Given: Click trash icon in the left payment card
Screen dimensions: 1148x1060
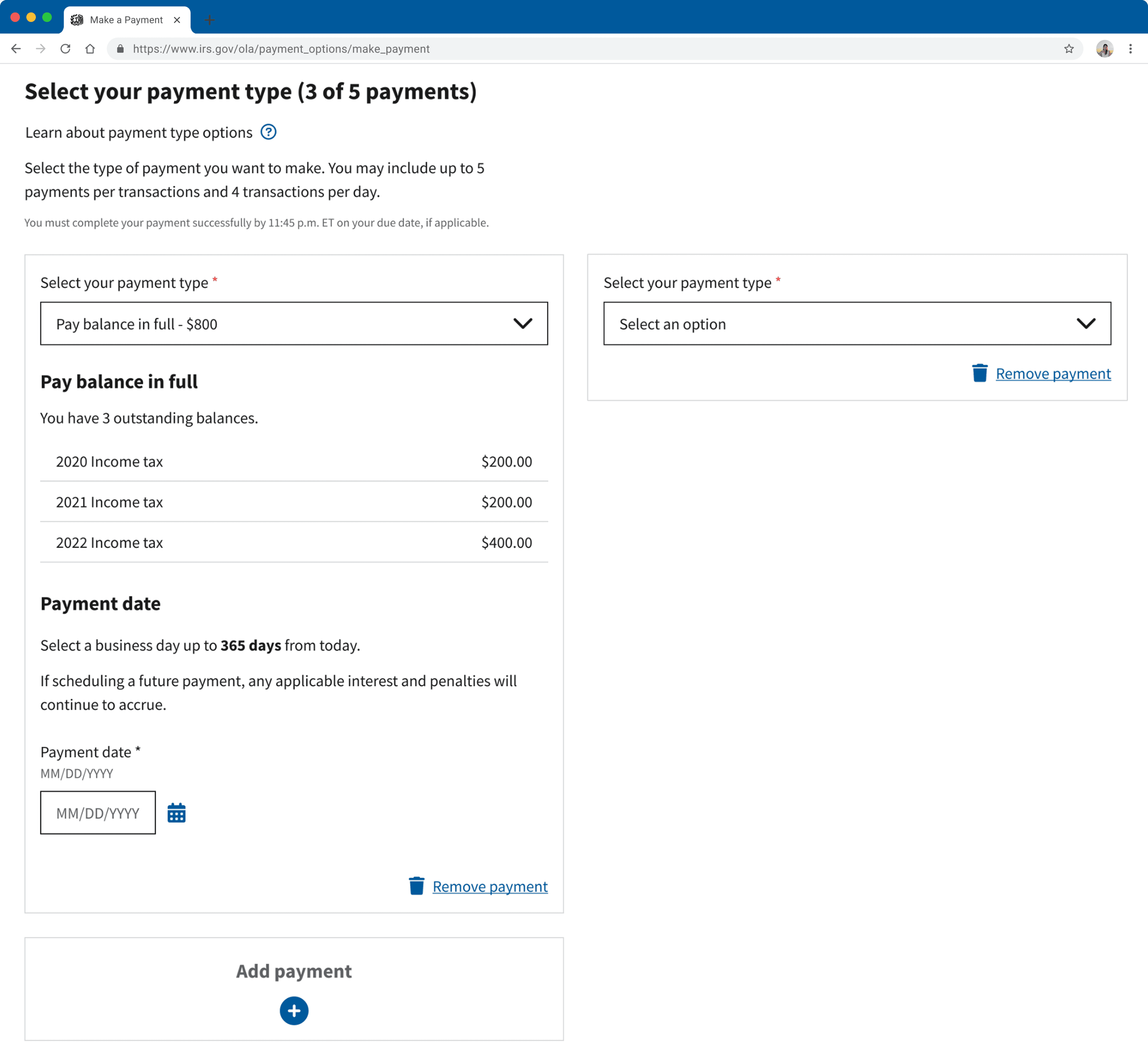Looking at the screenshot, I should (x=416, y=886).
